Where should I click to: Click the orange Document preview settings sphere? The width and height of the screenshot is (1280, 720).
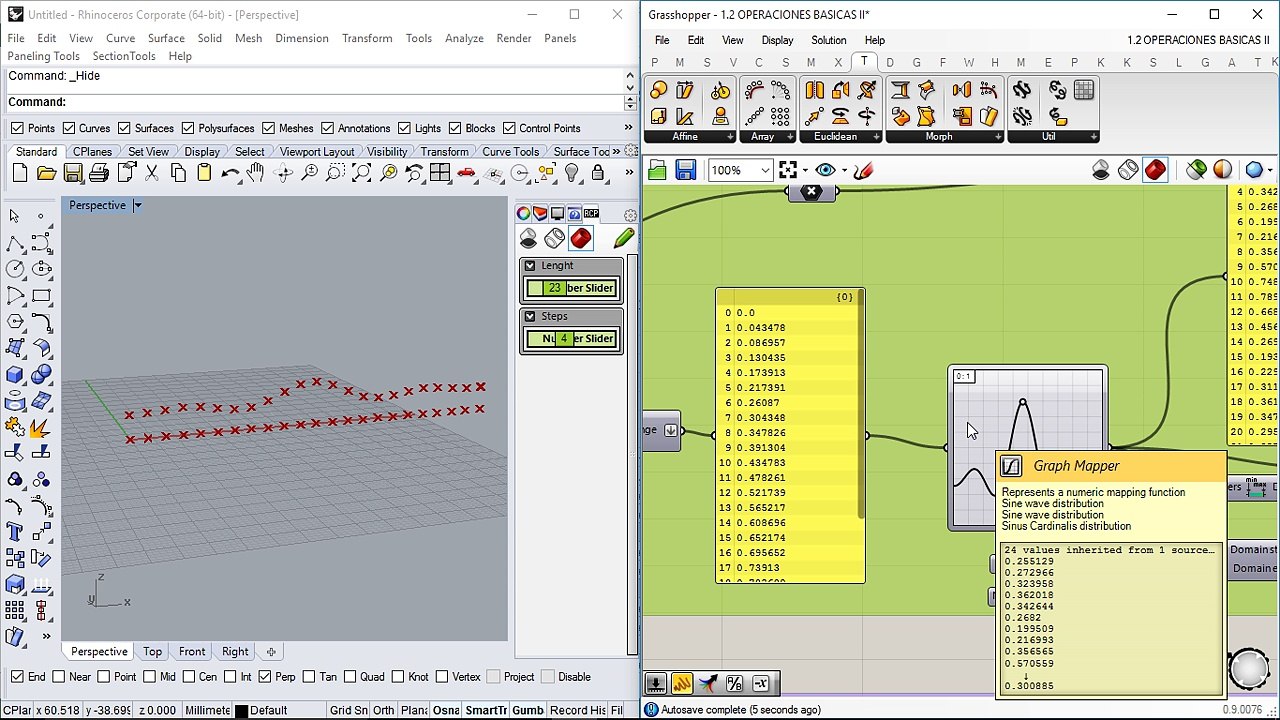[1223, 170]
